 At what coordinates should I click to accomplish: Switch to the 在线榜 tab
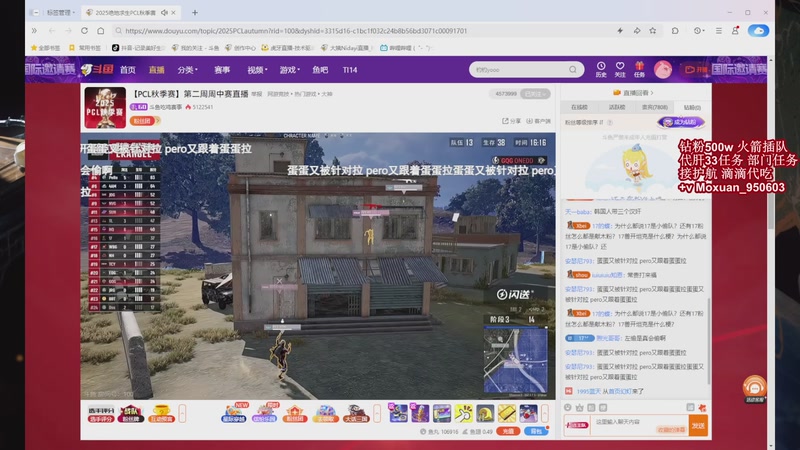click(580, 107)
